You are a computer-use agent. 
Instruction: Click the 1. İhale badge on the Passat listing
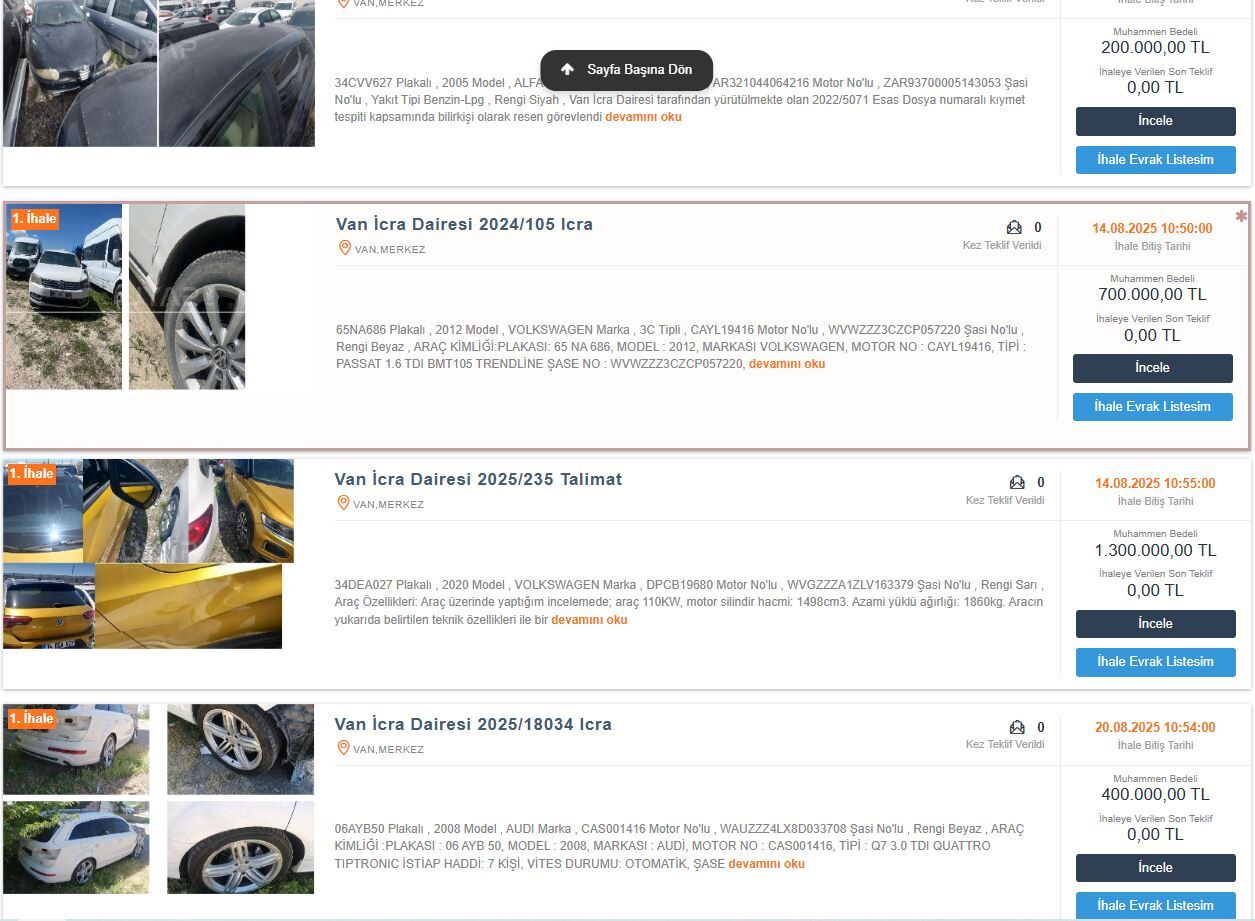pyautogui.click(x=34, y=219)
